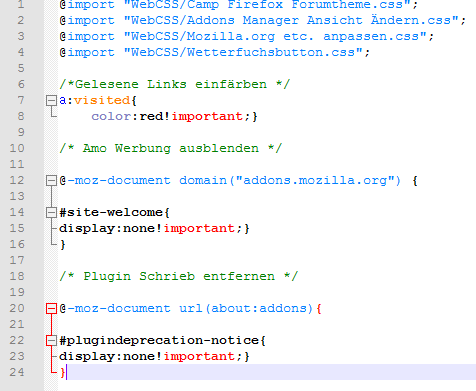
Task: Click "@-moz-document" keyword on line 12
Action: coord(115,180)
